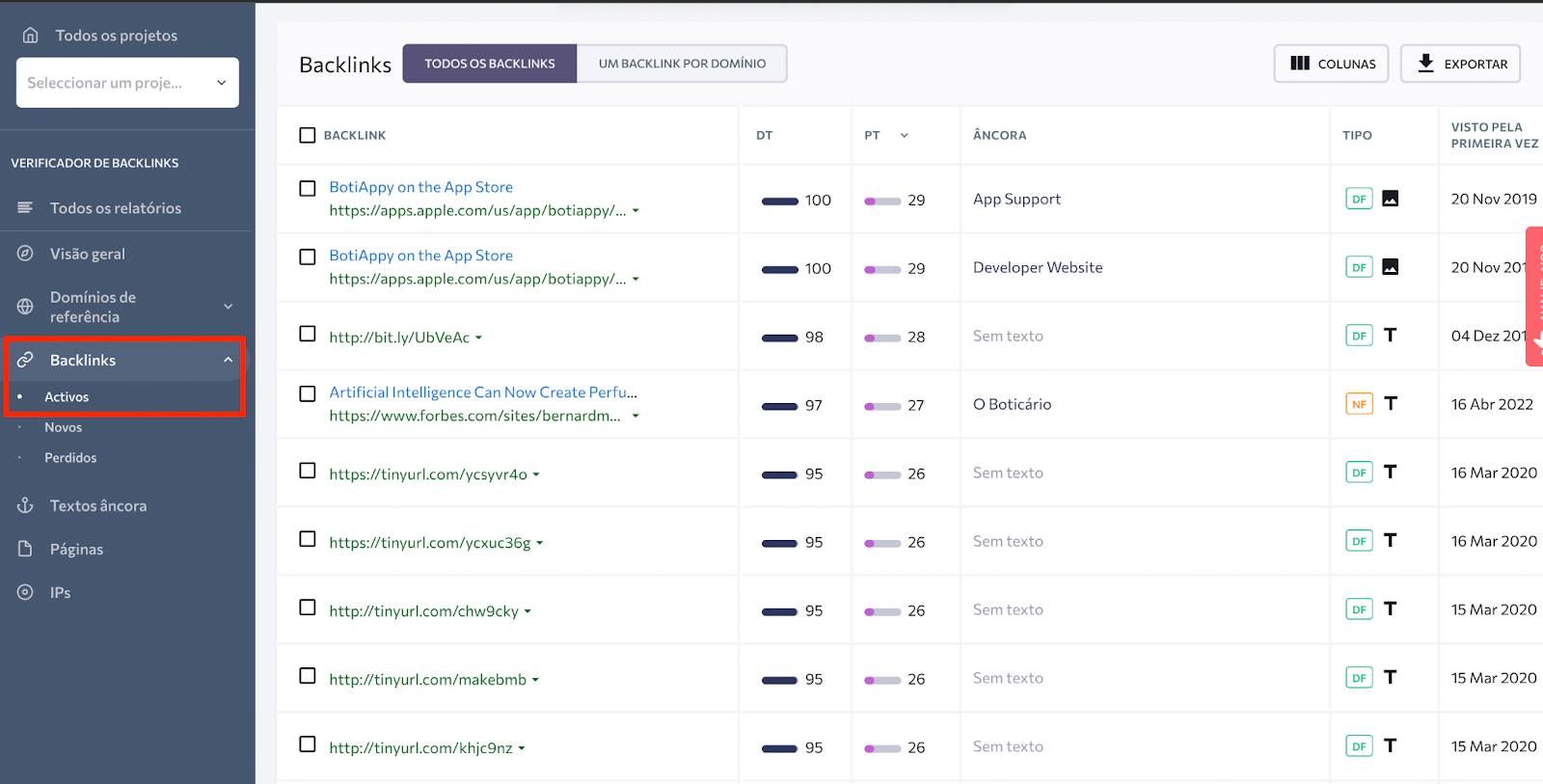Select all rows with the BACKLINK header checkbox

(x=308, y=135)
